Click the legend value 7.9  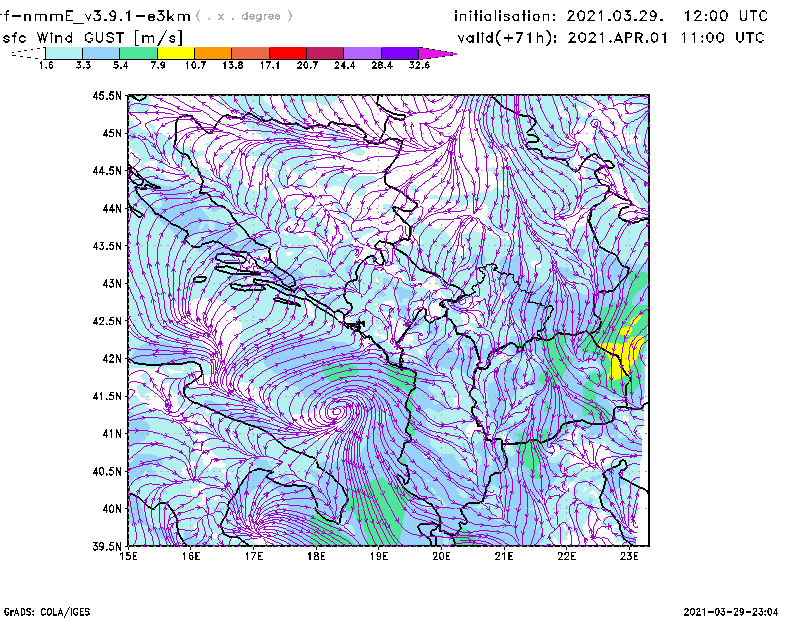[158, 65]
